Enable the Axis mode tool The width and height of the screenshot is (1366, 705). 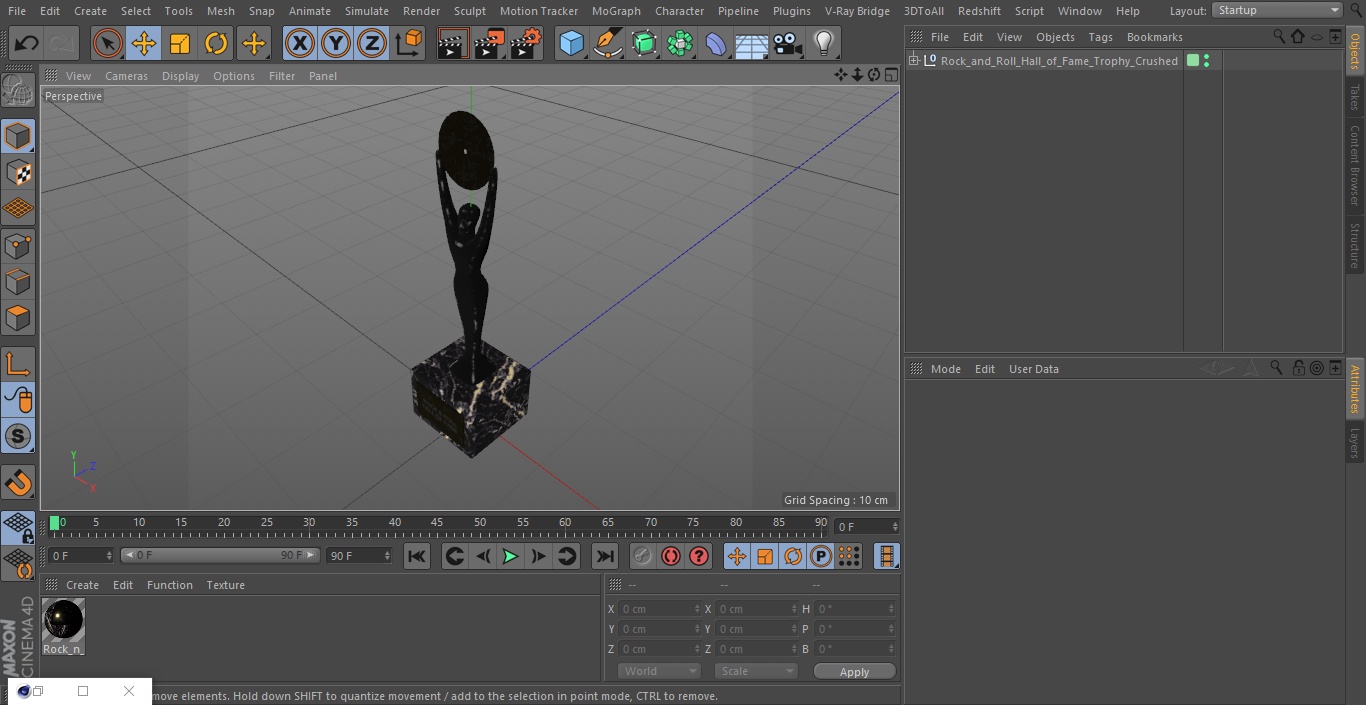click(x=18, y=364)
